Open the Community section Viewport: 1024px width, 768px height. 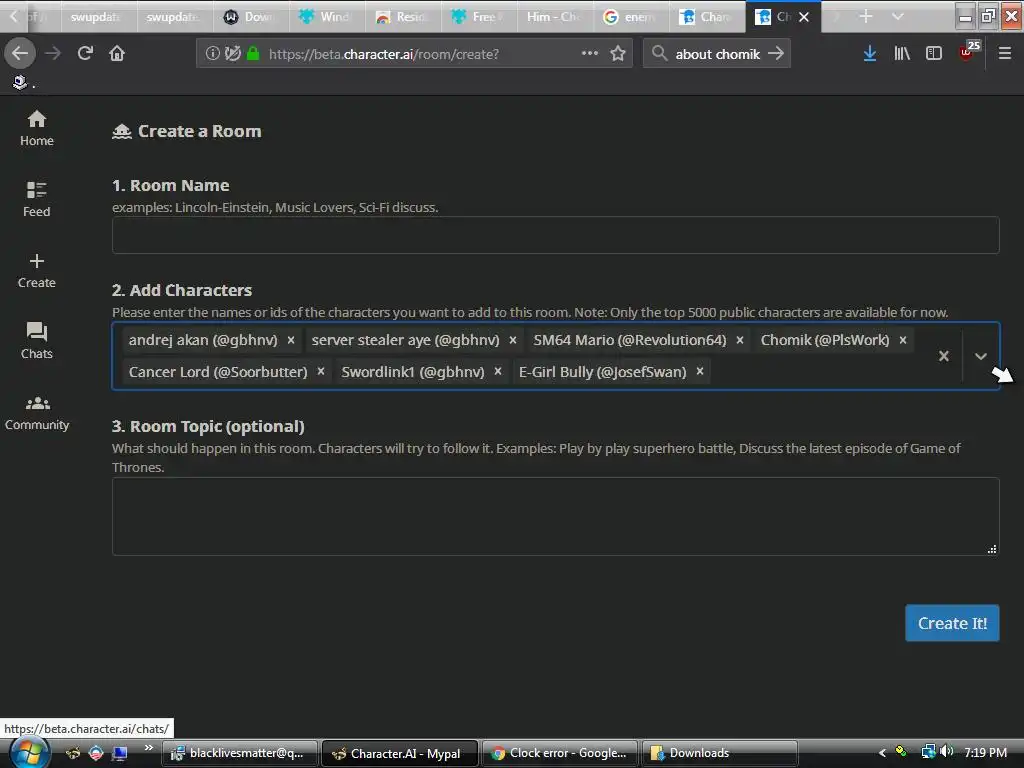point(37,413)
